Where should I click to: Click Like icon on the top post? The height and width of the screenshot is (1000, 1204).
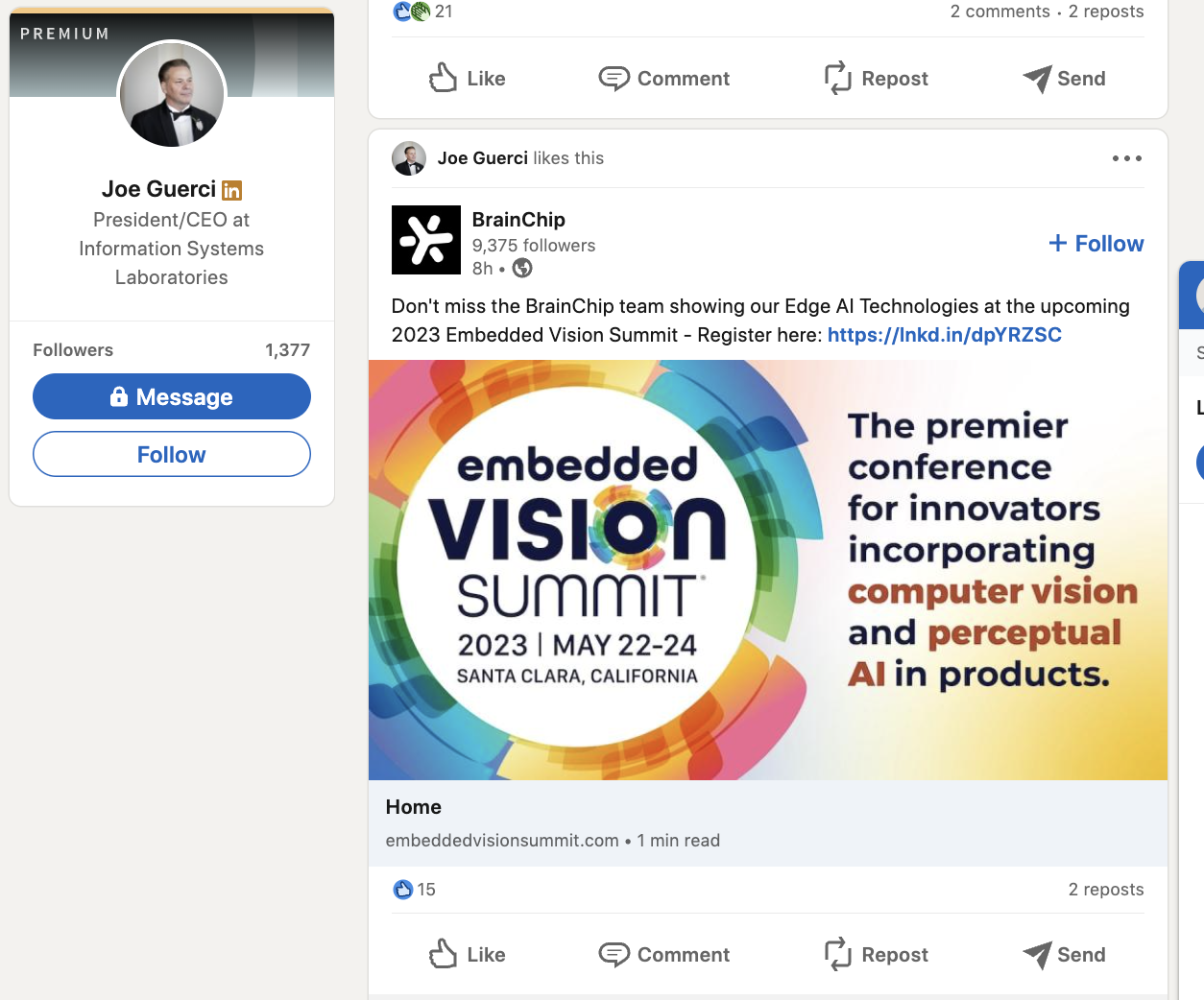(x=443, y=78)
